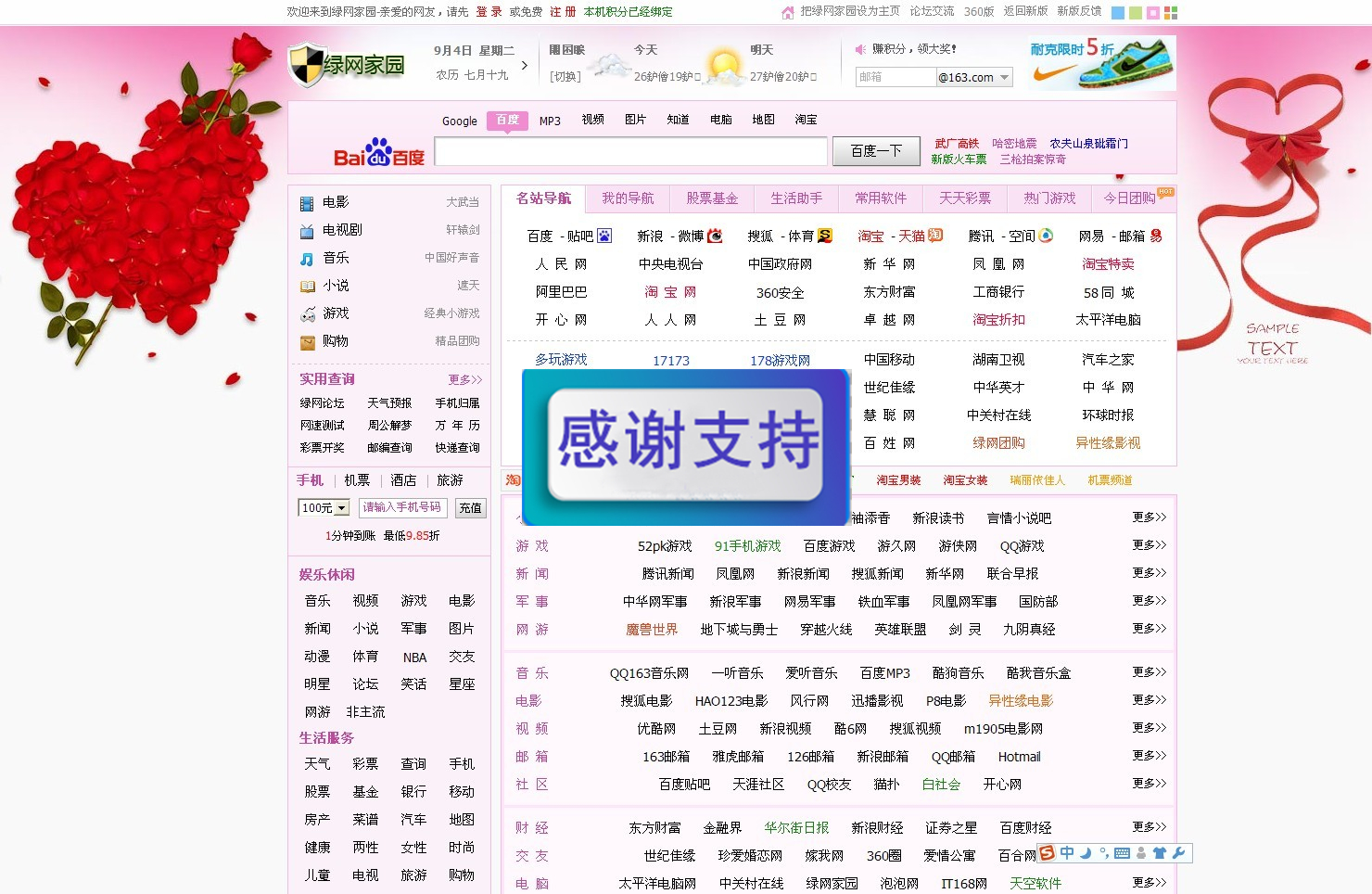Expand 更多>> in the 新闻 row
The width and height of the screenshot is (1372, 894).
(1150, 572)
